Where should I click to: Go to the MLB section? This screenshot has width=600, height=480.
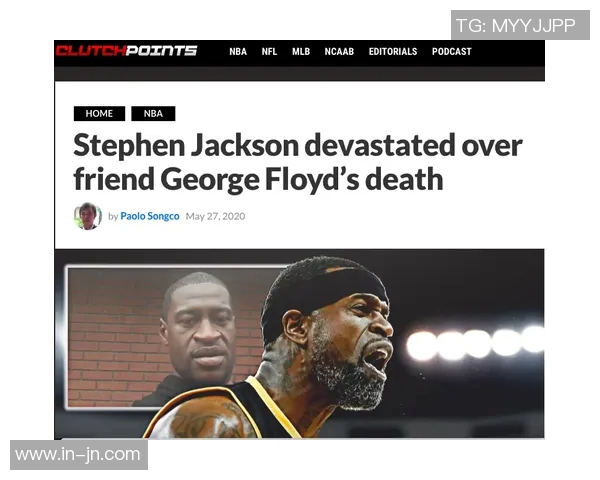click(301, 52)
